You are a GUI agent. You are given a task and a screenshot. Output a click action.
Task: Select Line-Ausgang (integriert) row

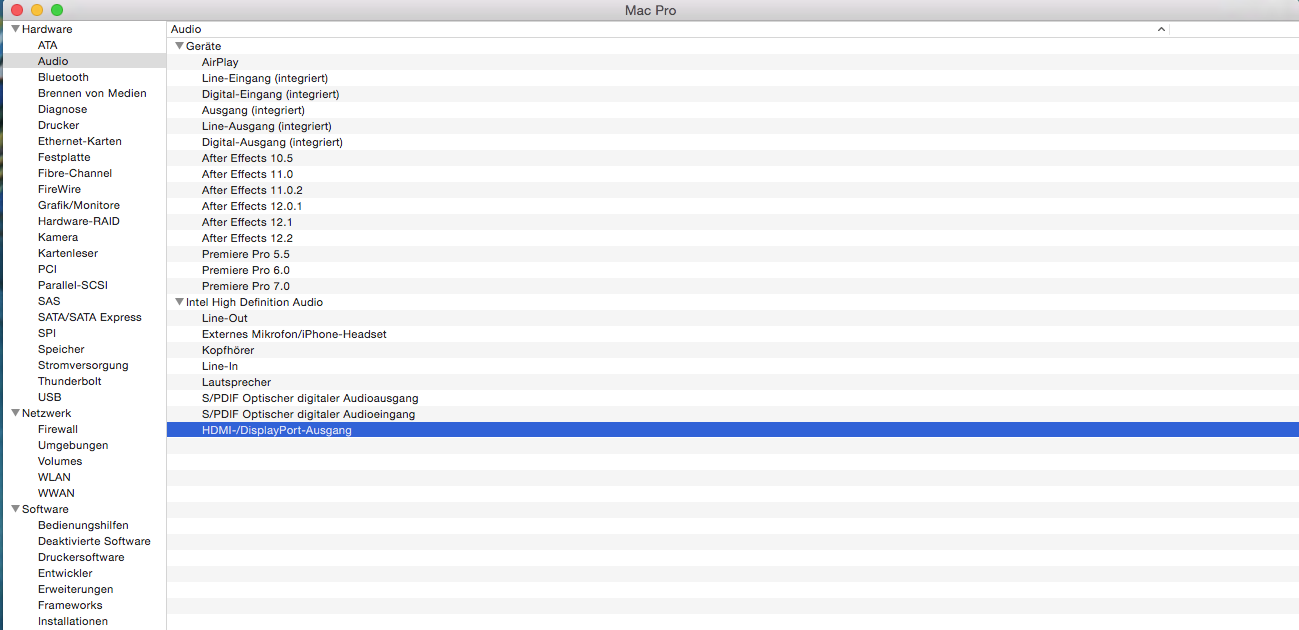point(732,126)
